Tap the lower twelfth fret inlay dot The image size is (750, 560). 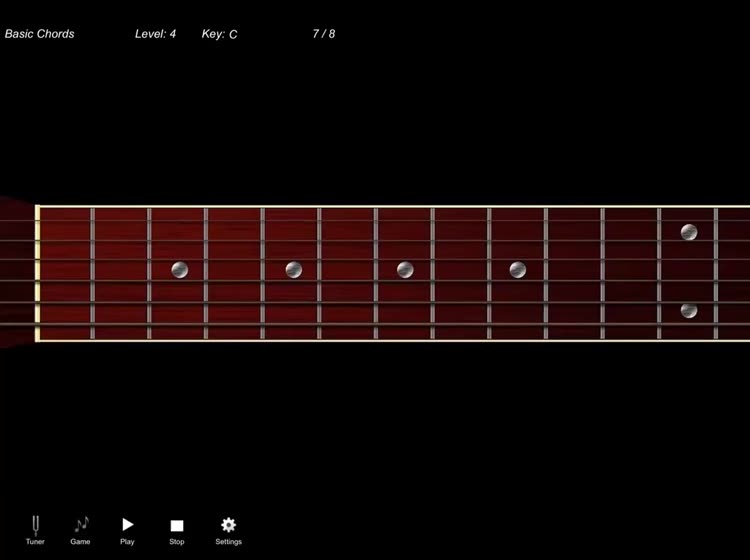689,310
